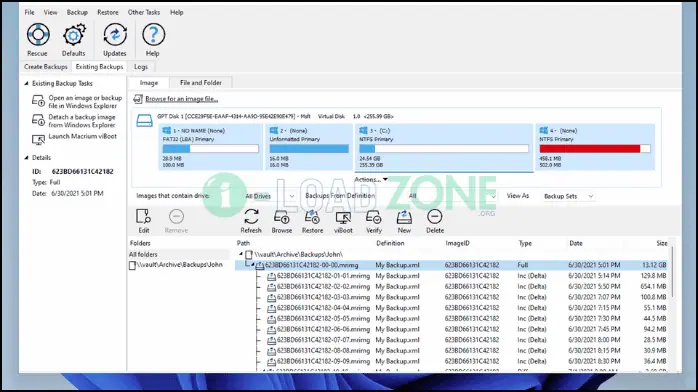
Task: Refresh the backup list
Action: 251,221
